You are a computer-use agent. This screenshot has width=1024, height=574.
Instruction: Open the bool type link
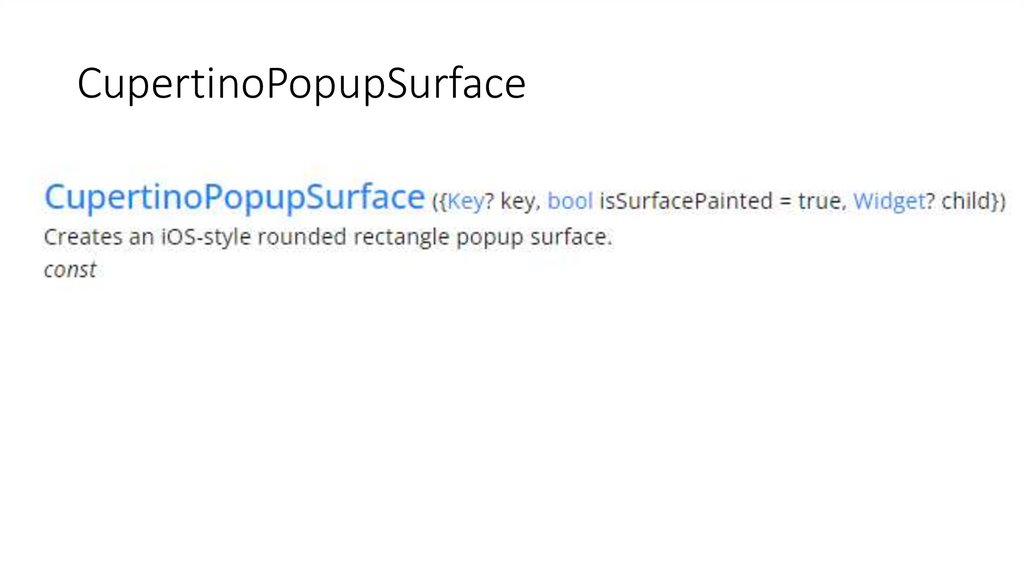[x=570, y=202]
